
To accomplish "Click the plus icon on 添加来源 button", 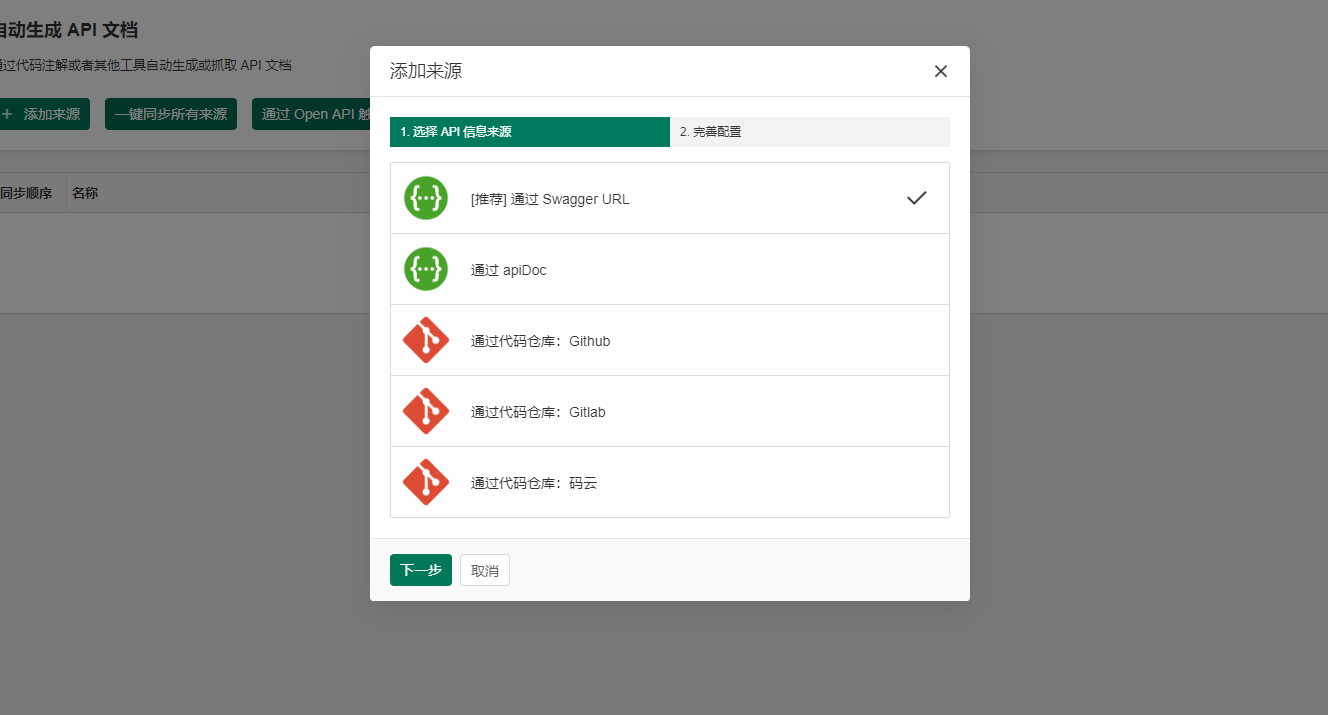I will [7, 114].
